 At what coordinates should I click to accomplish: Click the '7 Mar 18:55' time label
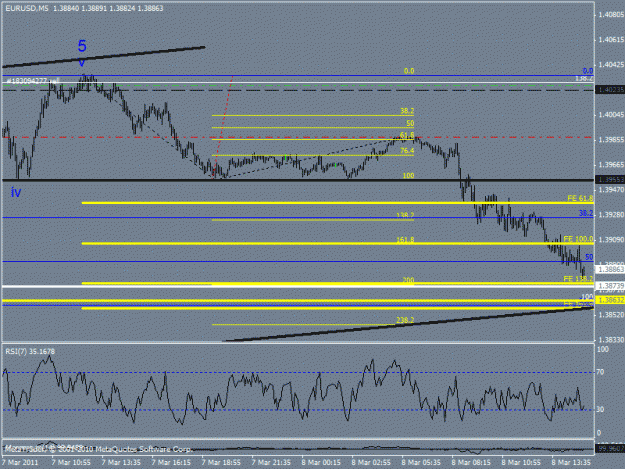[221, 463]
